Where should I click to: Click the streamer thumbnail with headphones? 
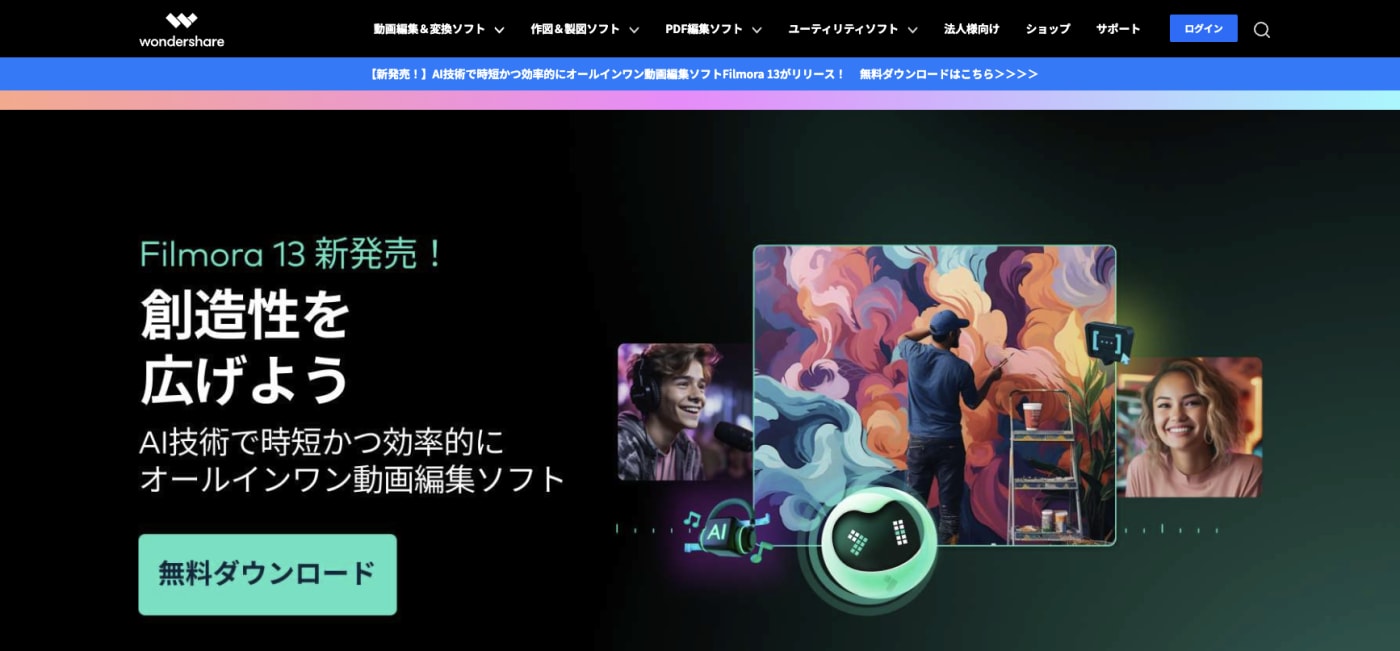[x=675, y=410]
